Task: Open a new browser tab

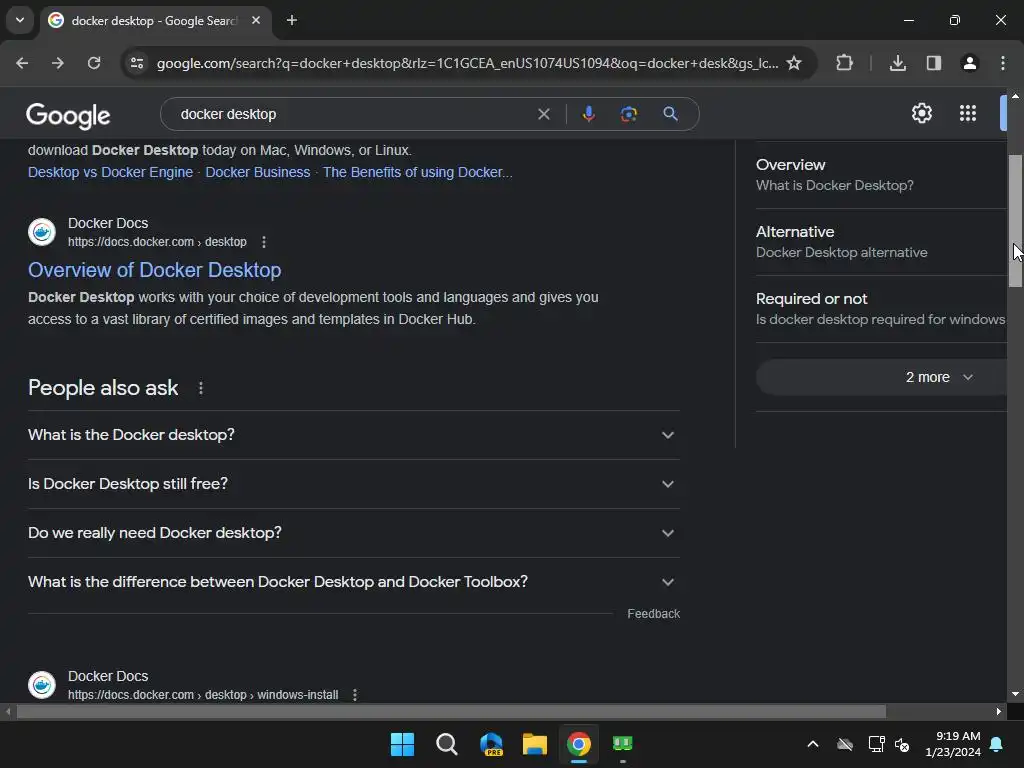Action: pos(292,20)
